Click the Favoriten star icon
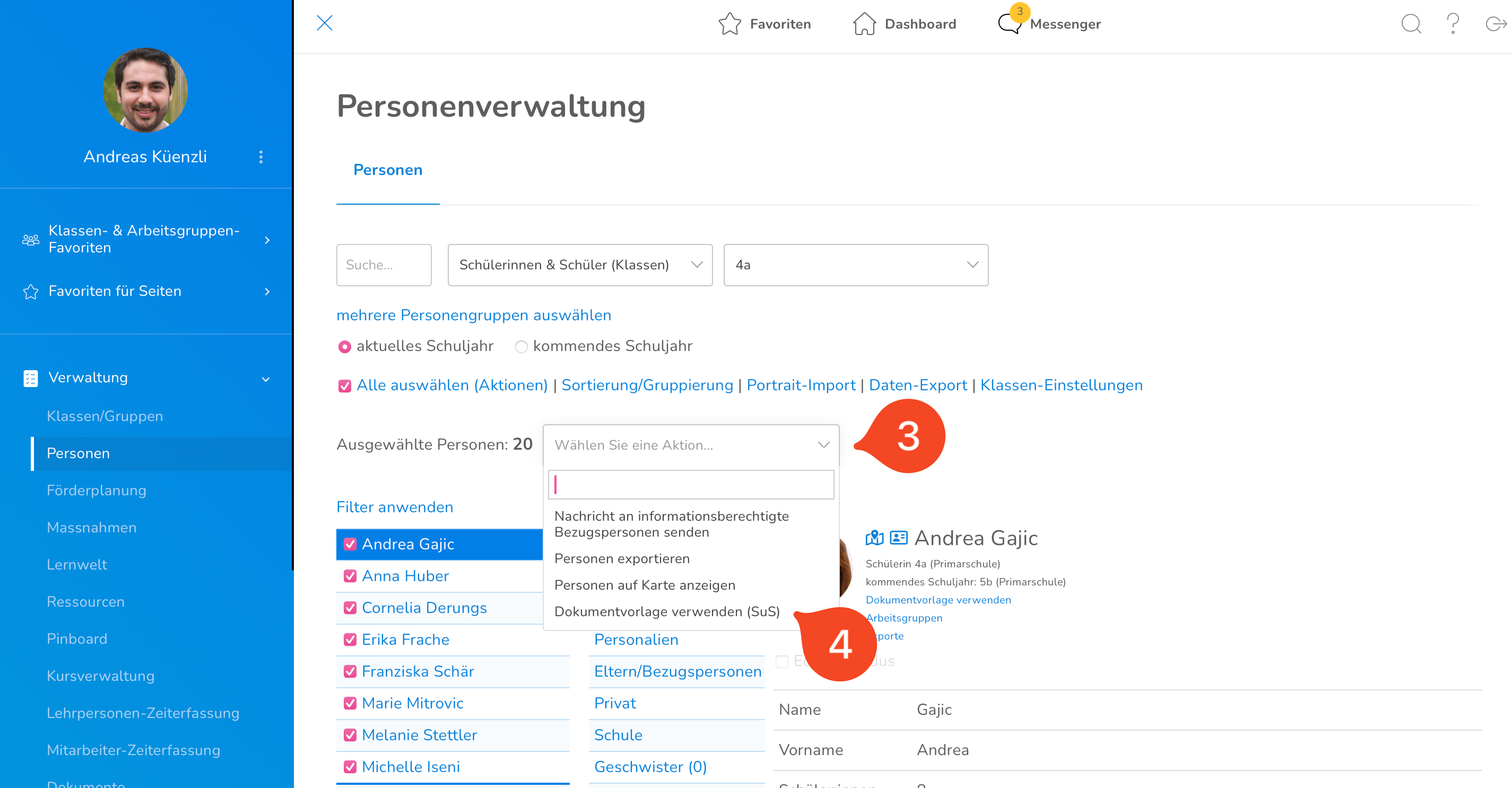Image resolution: width=1512 pixels, height=788 pixels. point(729,24)
